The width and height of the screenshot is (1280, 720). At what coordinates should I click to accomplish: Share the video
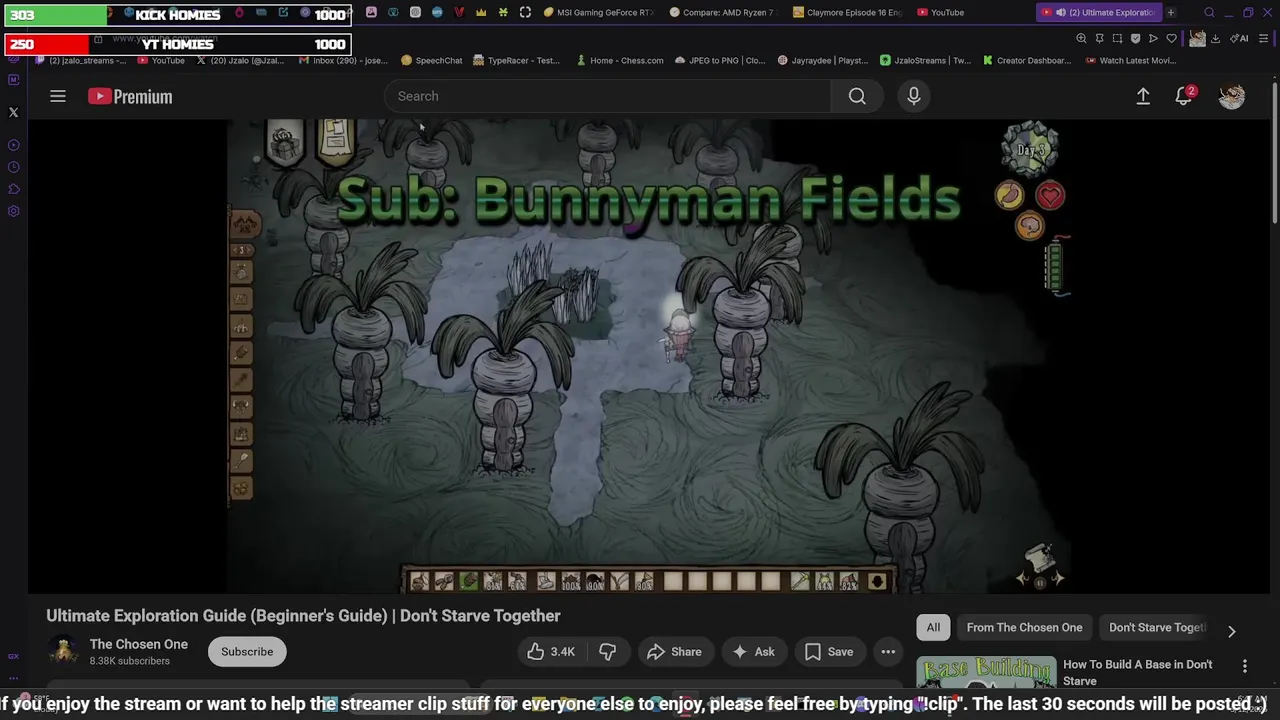click(x=675, y=652)
